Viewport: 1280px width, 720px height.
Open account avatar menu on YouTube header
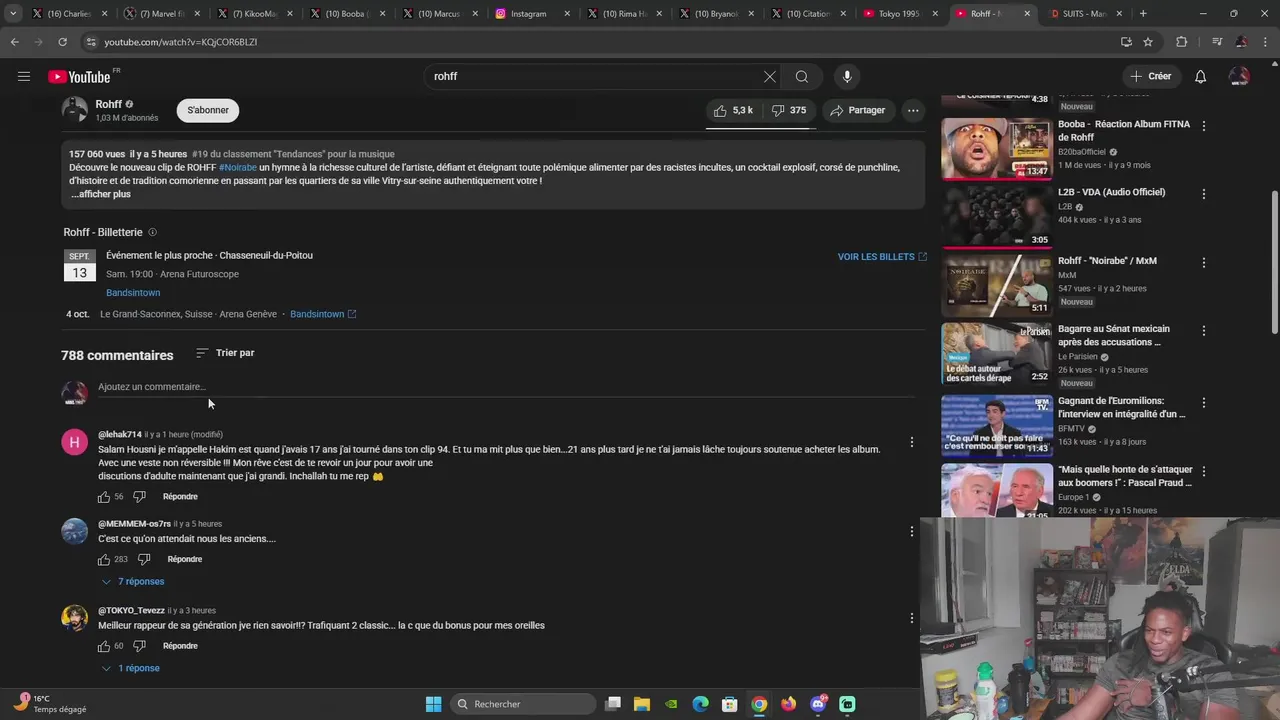1239,76
